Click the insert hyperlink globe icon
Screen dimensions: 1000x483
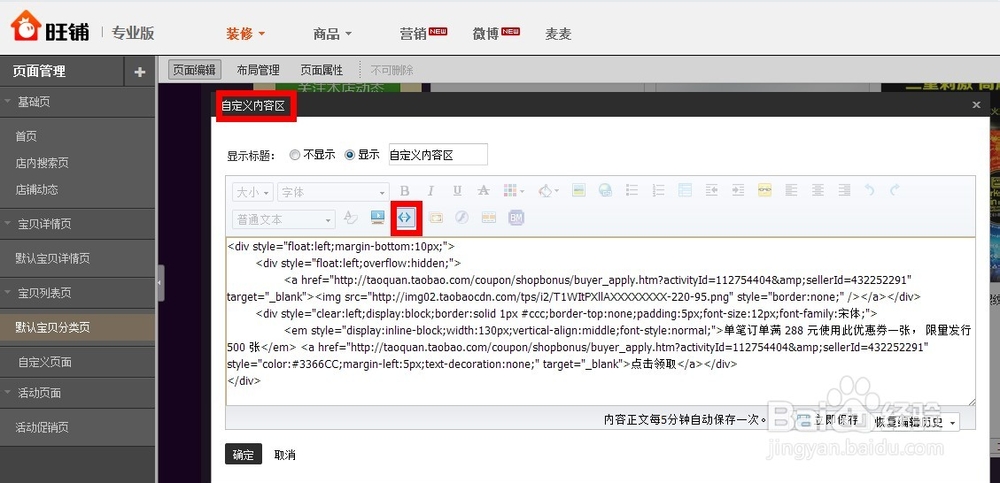tap(605, 190)
